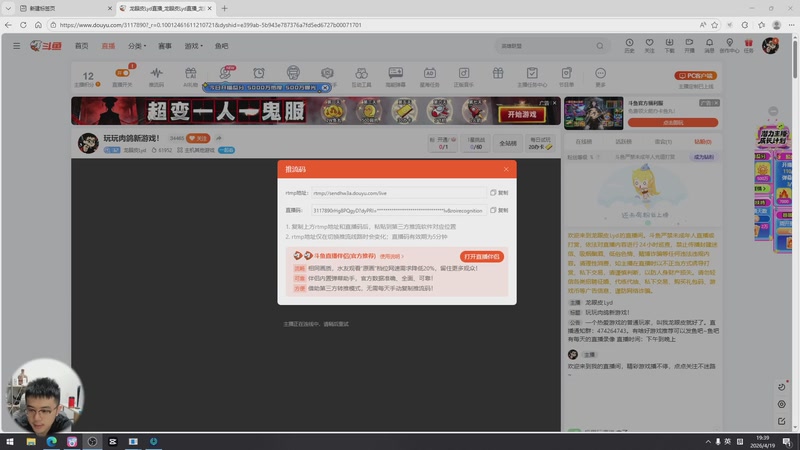Click 开始游戏 on the banner ad
Viewport: 800px width, 450px height.
click(522, 114)
